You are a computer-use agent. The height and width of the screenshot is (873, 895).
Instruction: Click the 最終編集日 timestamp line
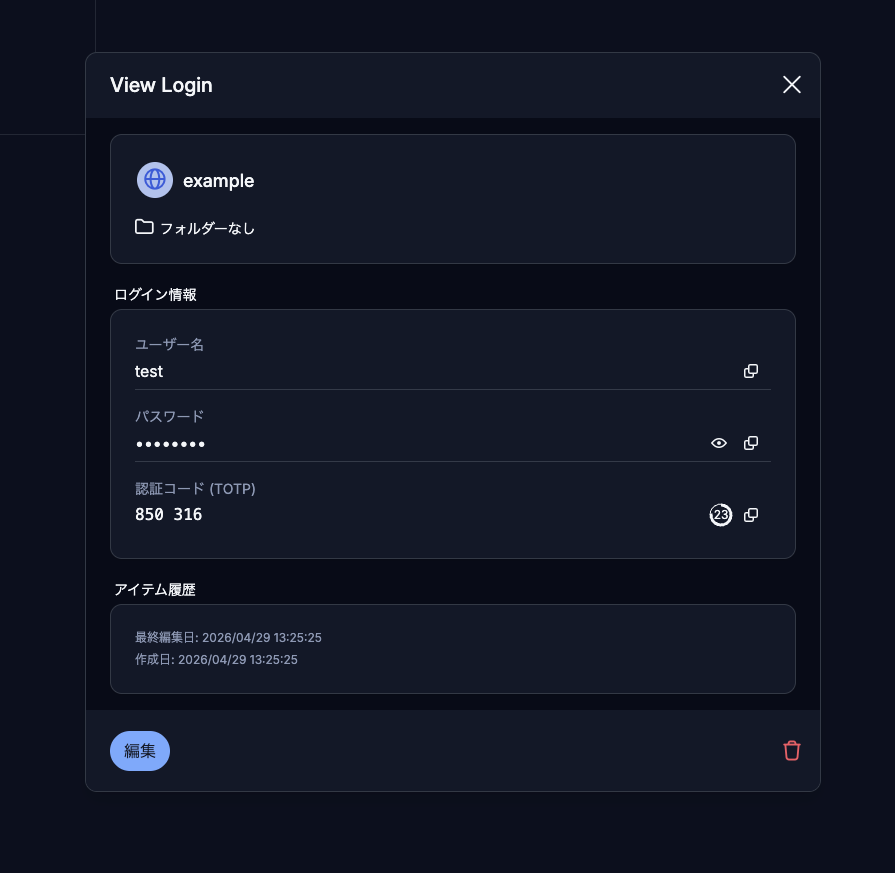click(x=228, y=637)
